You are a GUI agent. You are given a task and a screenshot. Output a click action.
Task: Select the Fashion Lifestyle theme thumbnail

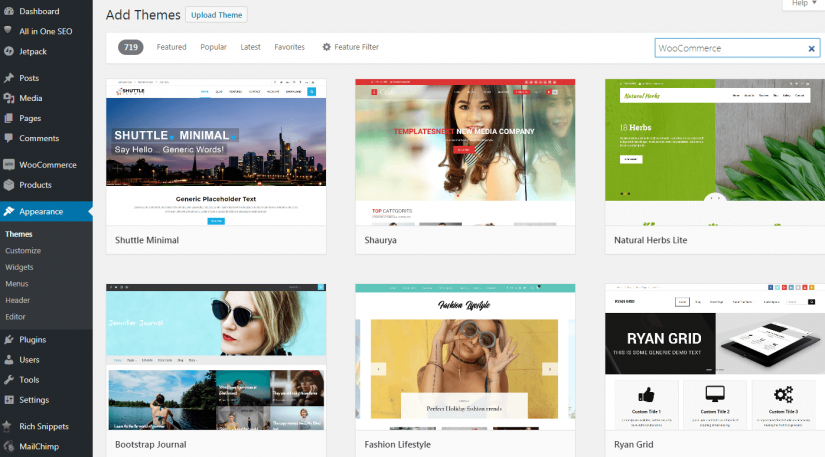tap(465, 357)
